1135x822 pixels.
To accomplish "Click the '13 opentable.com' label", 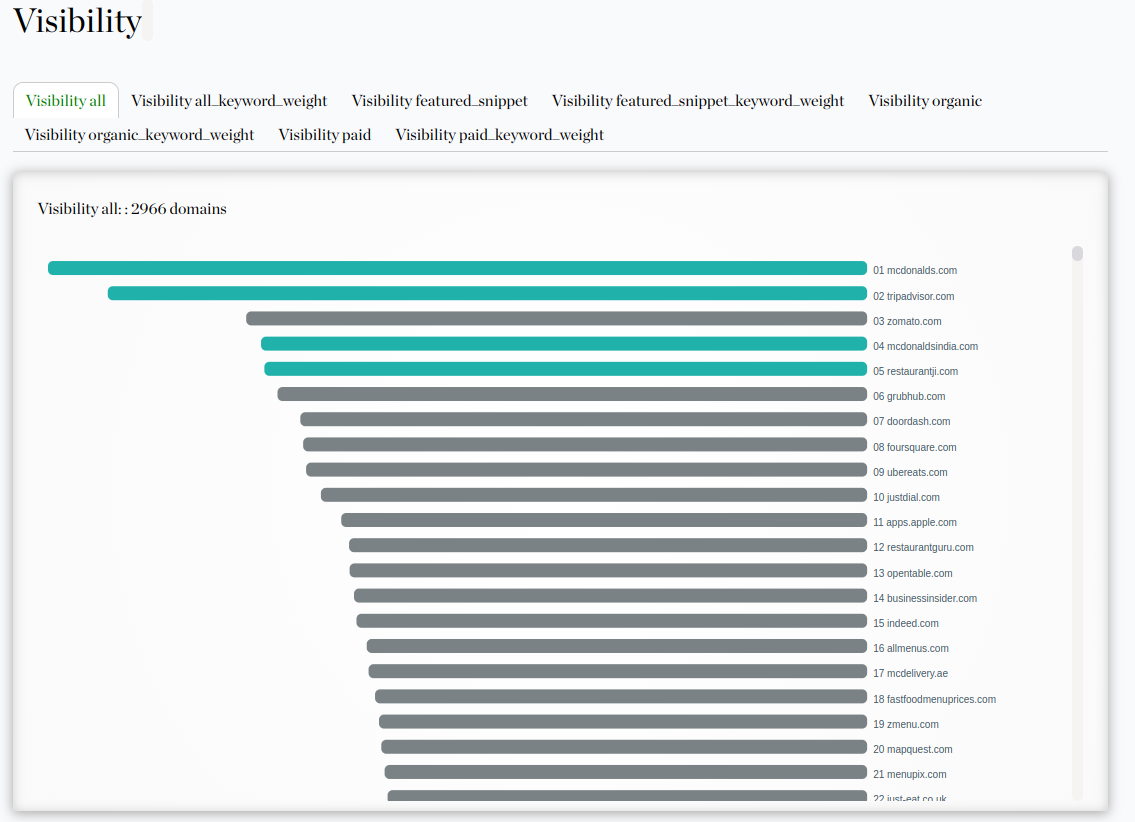I will (x=913, y=573).
